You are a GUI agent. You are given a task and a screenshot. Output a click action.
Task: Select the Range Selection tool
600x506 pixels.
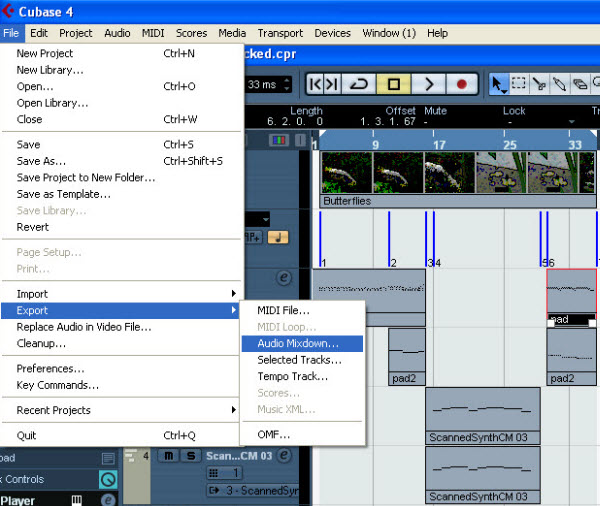(518, 84)
